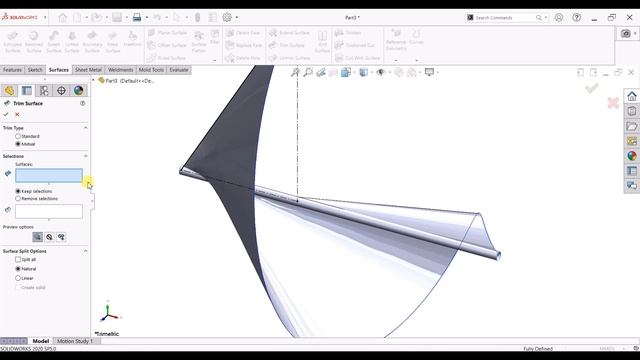Open Custom Properties task pane icon

[632, 171]
